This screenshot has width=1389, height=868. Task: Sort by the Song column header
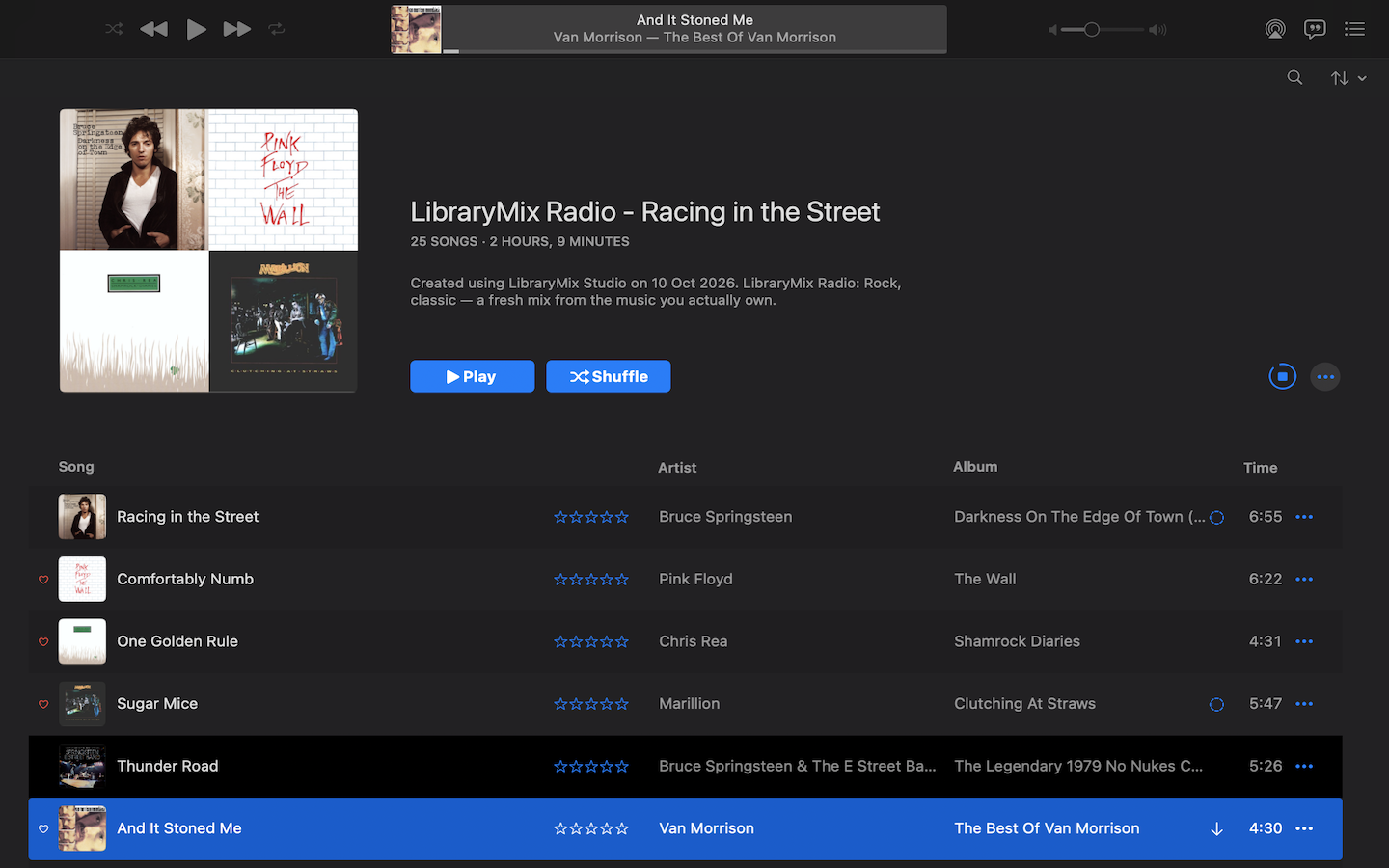pyautogui.click(x=76, y=467)
